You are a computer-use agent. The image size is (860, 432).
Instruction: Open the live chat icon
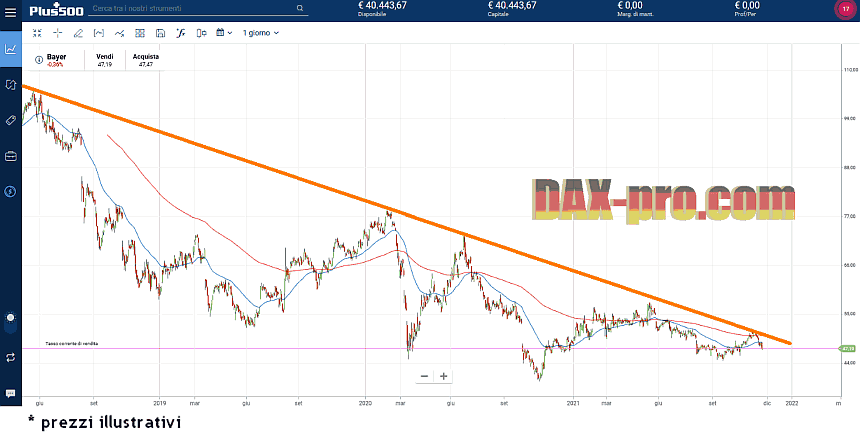10,393
